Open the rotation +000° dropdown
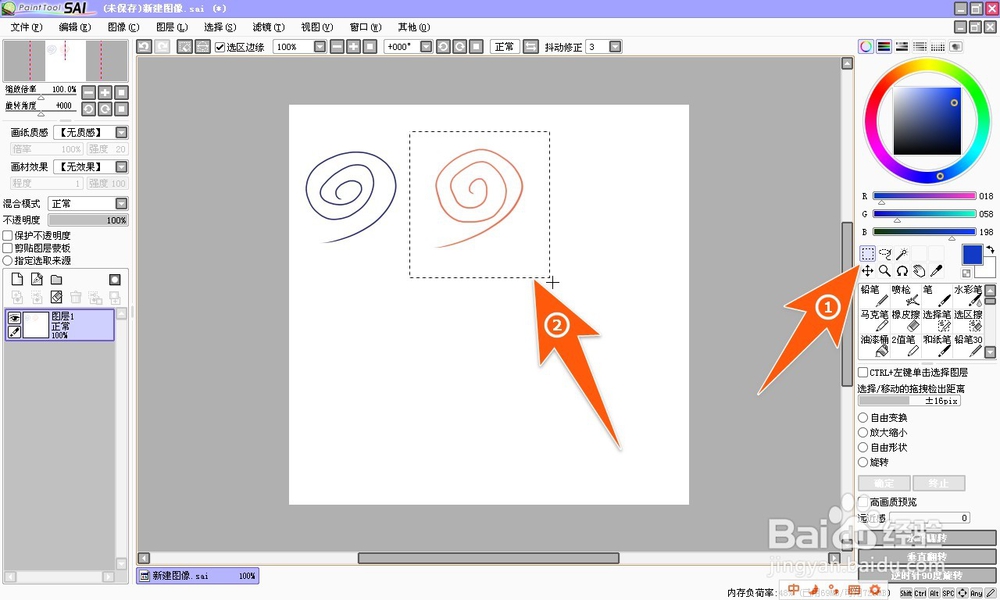1000x600 pixels. coord(426,47)
